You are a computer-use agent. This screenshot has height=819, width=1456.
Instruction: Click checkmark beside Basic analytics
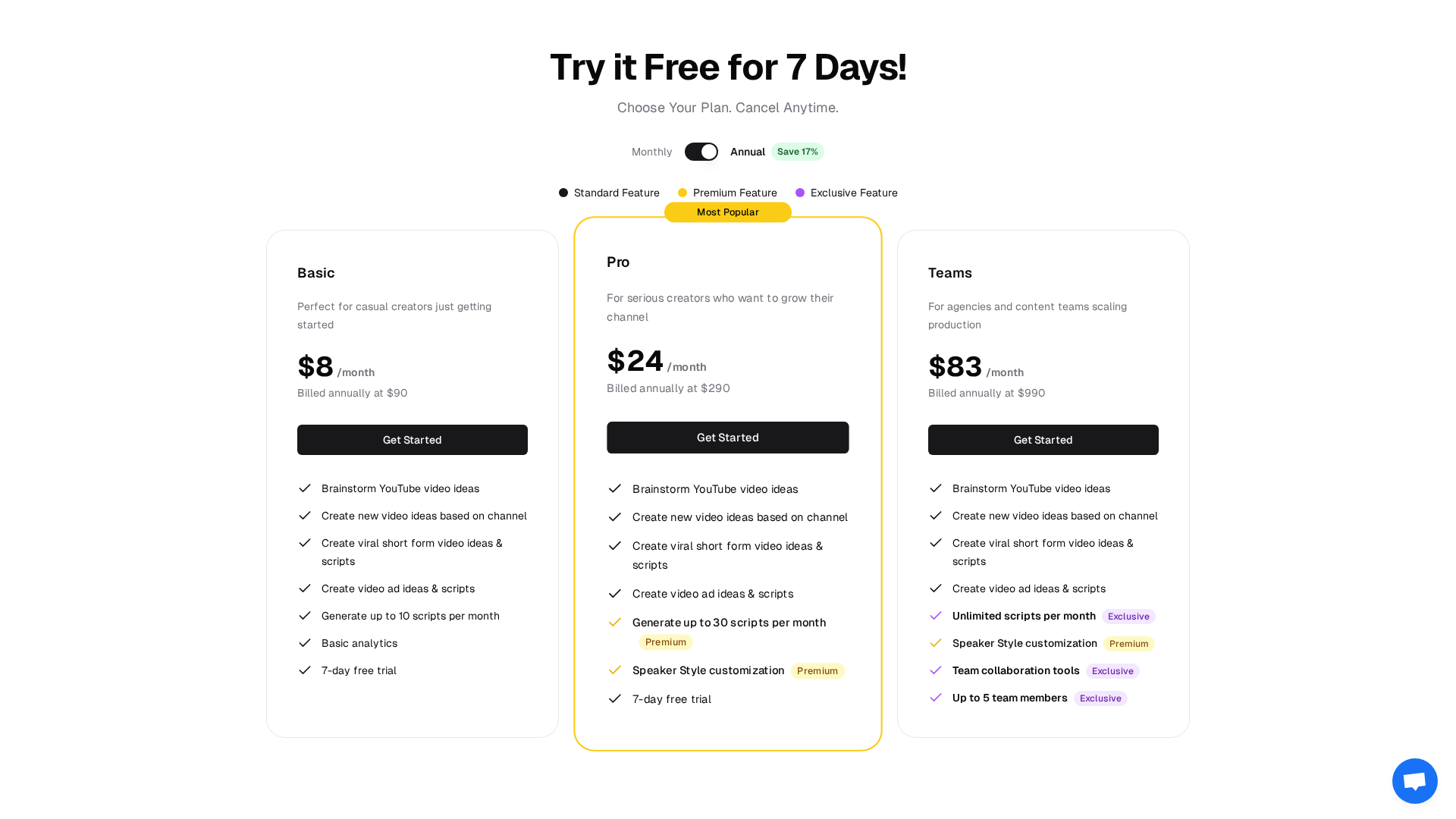(305, 643)
